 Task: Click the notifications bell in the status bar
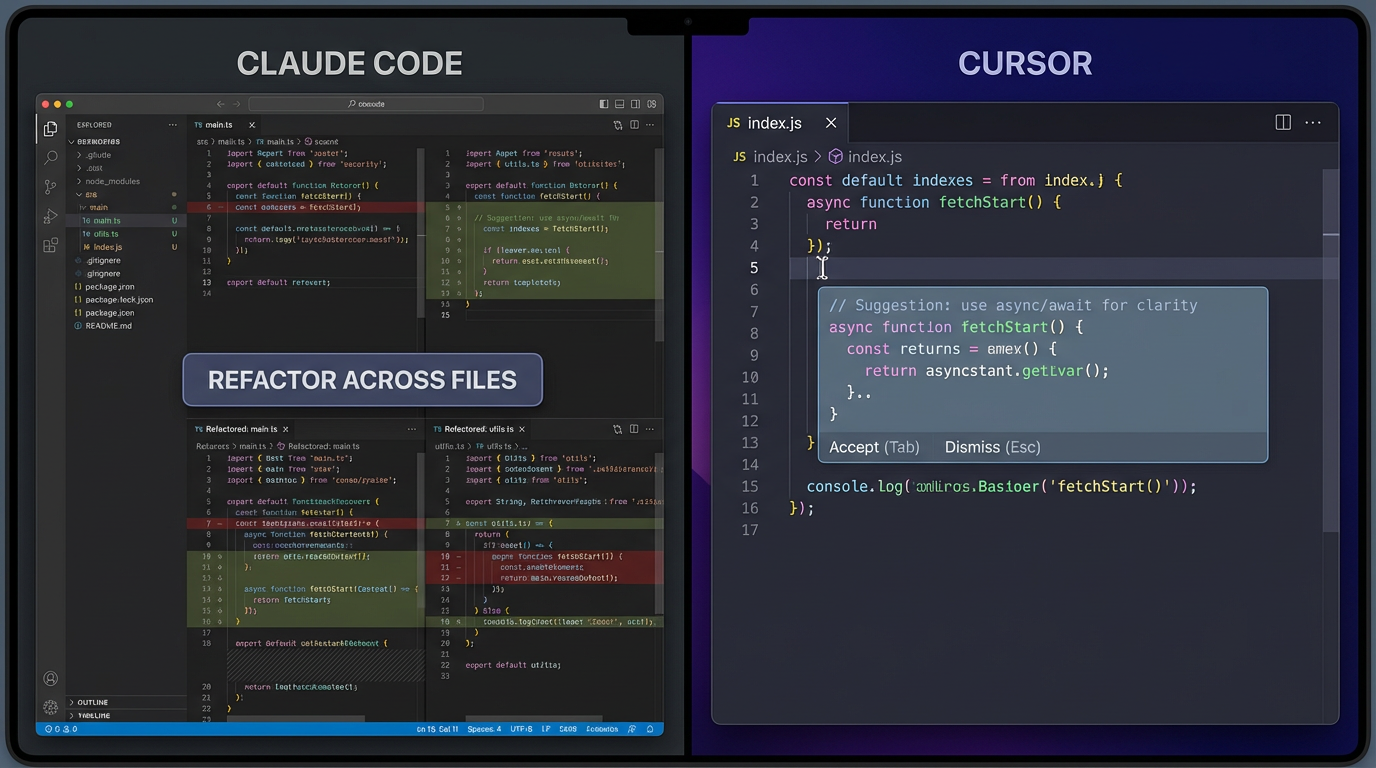click(x=650, y=729)
